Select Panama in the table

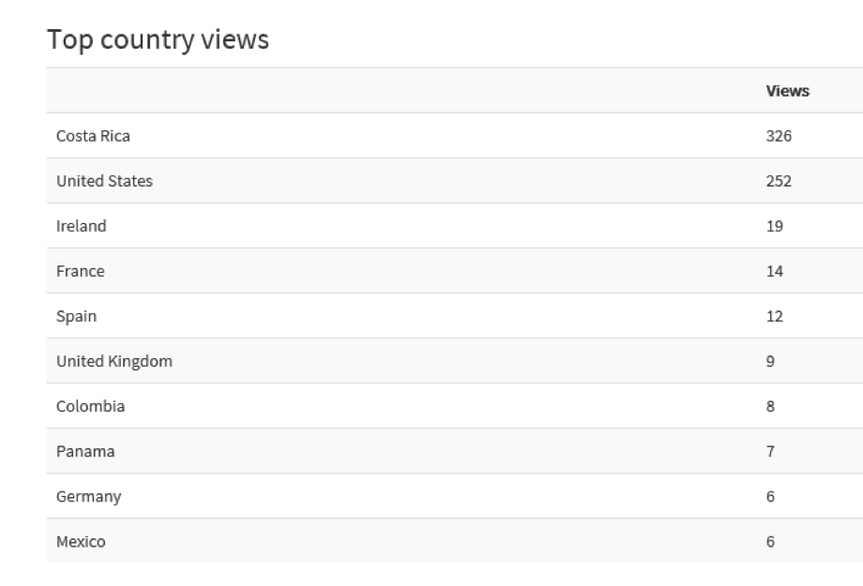tap(85, 451)
